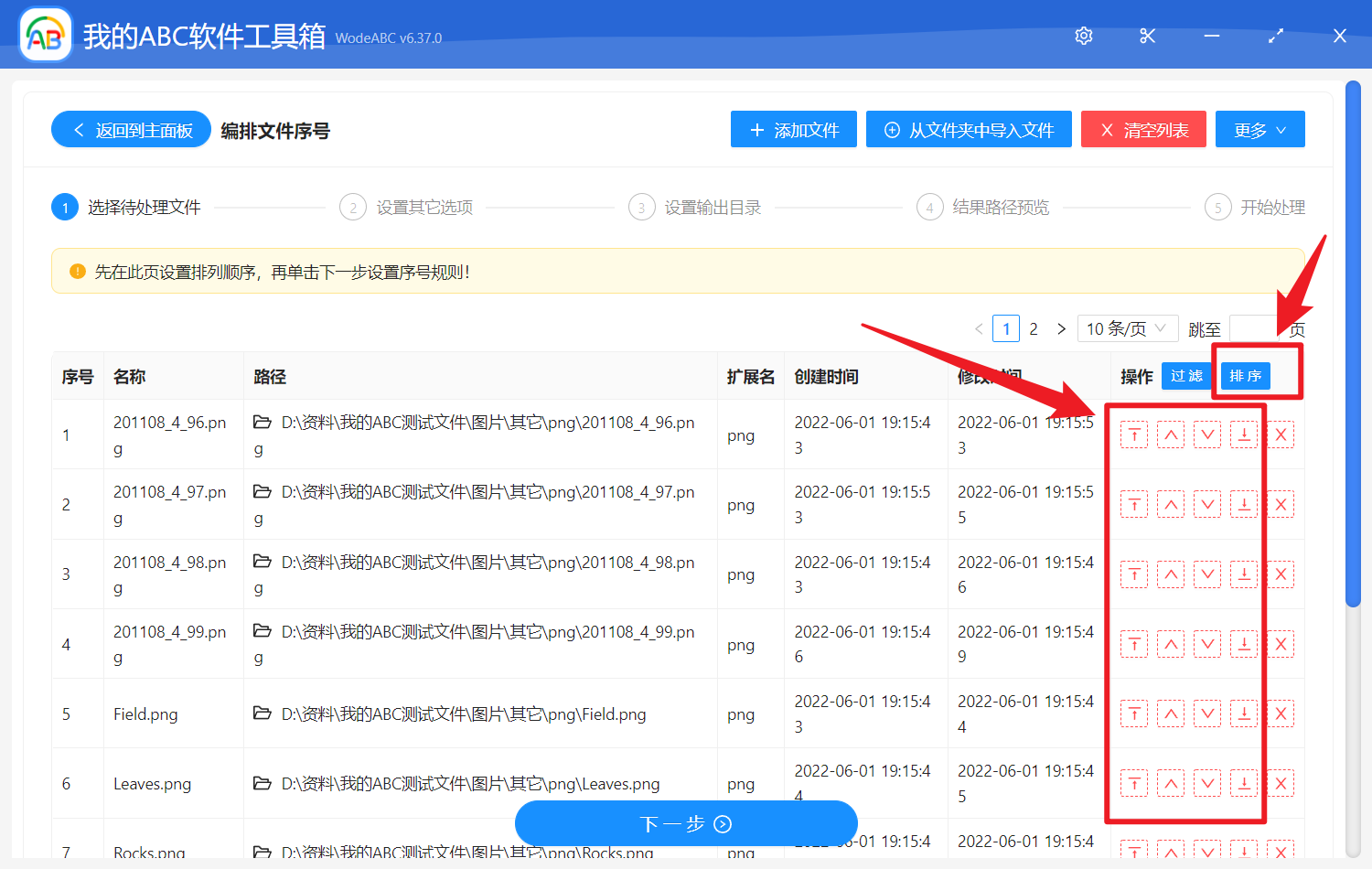Select step 2 设置其它选项

407,208
